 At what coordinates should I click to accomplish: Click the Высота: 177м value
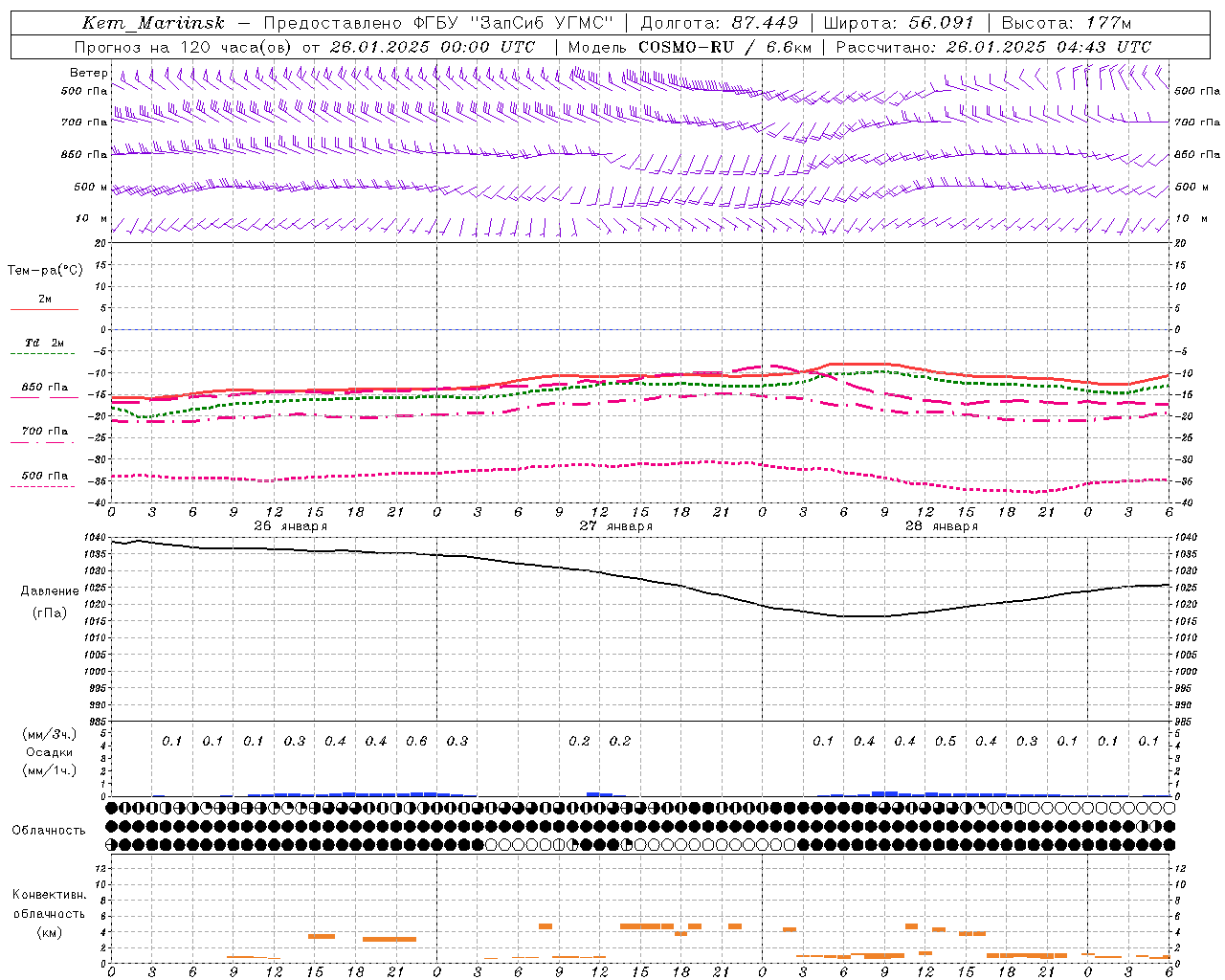coord(1066,23)
